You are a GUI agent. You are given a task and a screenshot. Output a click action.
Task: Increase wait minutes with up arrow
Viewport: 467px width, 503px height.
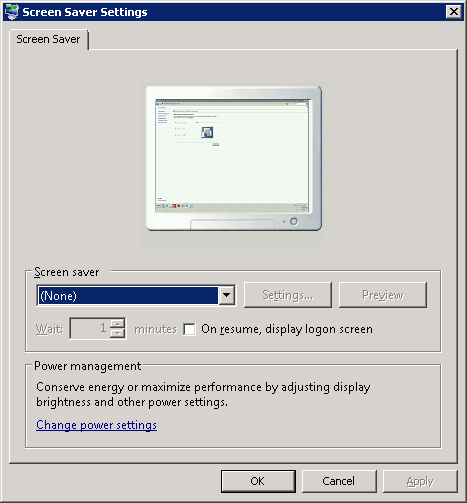[x=118, y=324]
